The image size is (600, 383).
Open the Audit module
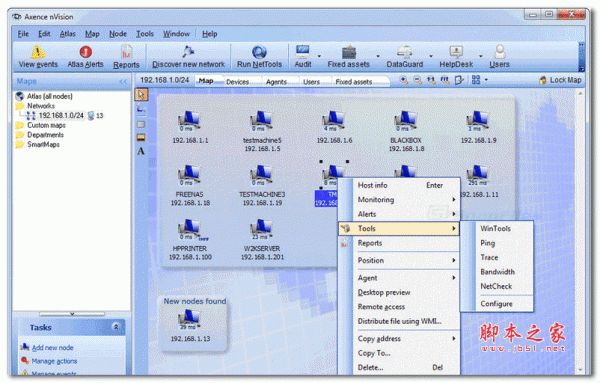pyautogui.click(x=302, y=57)
